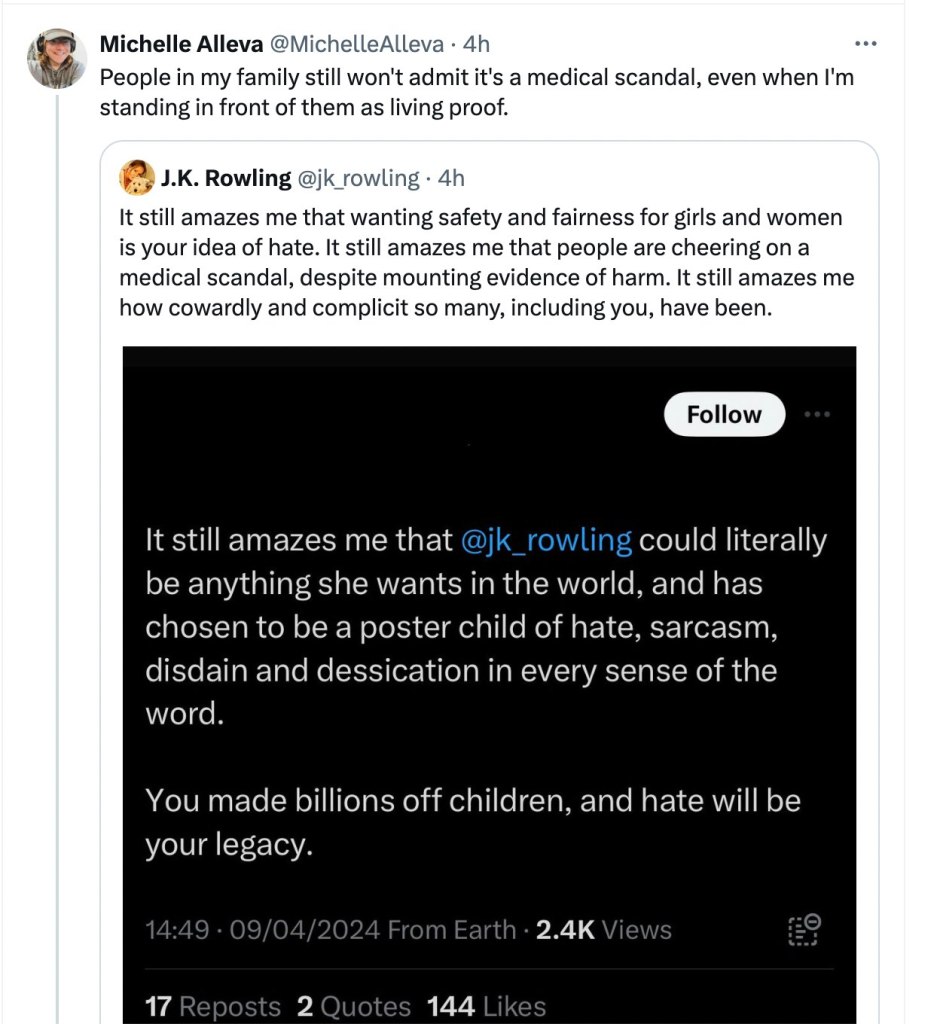The image size is (940, 1024).
Task: View the 17 Reposts list
Action: pyautogui.click(x=213, y=1006)
